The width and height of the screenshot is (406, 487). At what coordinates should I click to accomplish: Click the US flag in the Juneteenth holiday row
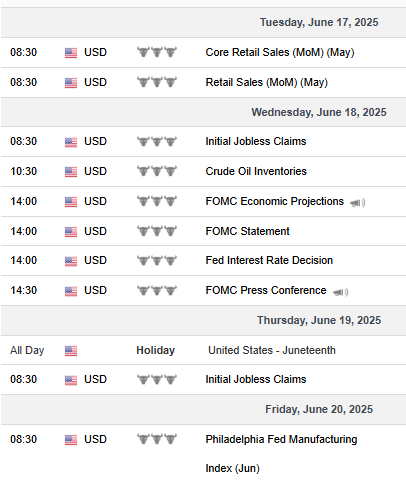pyautogui.click(x=71, y=351)
